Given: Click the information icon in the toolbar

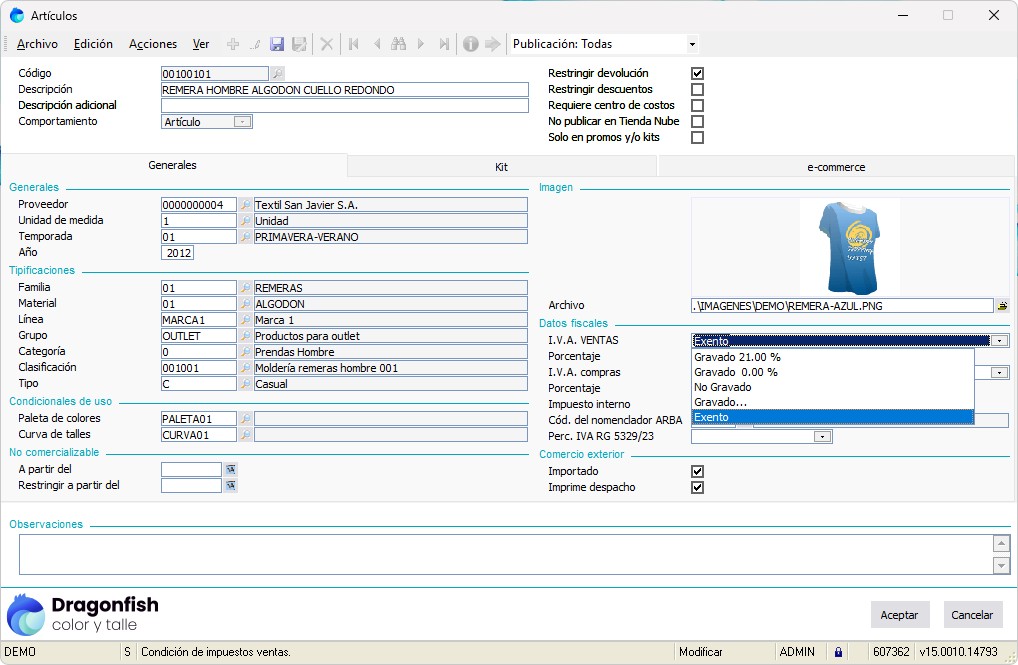Looking at the screenshot, I should point(470,44).
